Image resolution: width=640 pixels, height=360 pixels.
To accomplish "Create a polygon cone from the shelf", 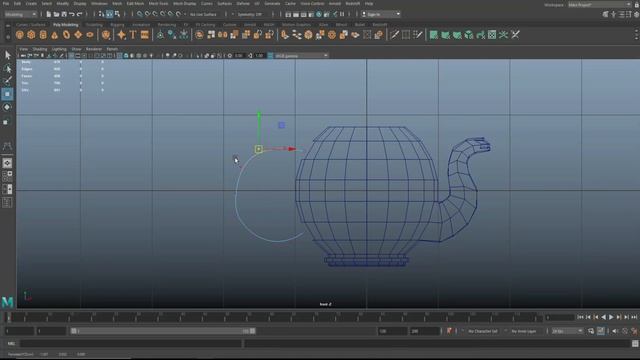I will click(54, 35).
